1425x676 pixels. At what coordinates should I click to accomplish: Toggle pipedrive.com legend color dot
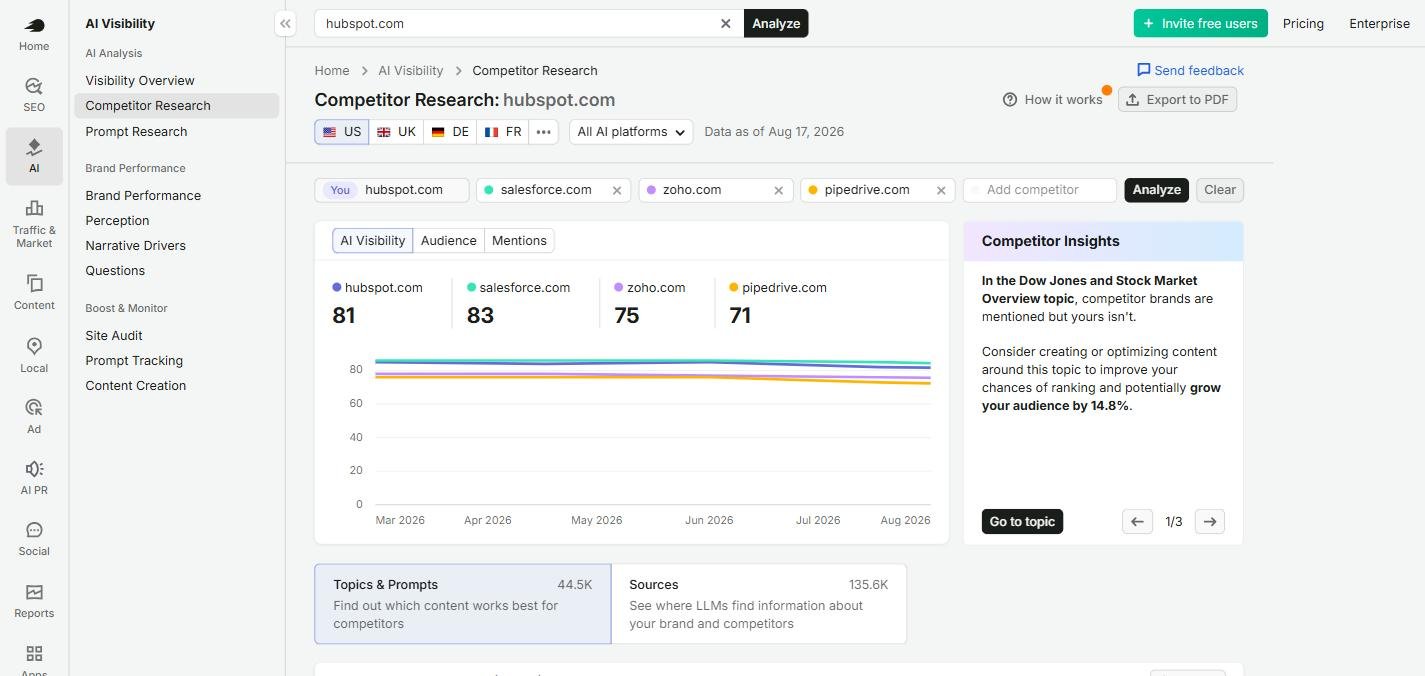pyautogui.click(x=734, y=288)
